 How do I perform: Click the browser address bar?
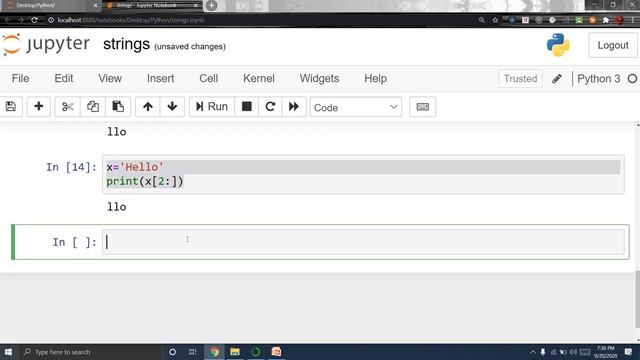[261, 20]
